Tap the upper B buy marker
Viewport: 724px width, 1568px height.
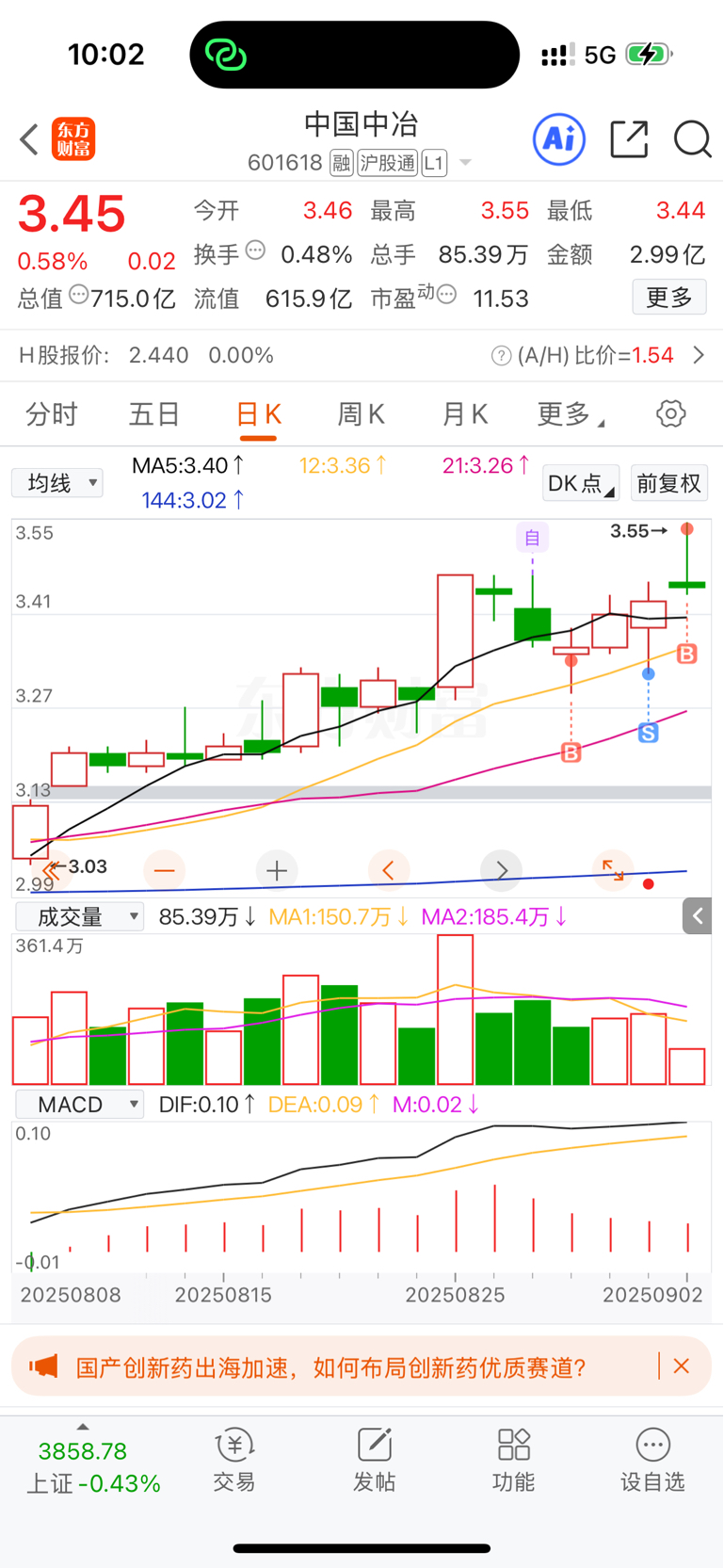pos(687,654)
